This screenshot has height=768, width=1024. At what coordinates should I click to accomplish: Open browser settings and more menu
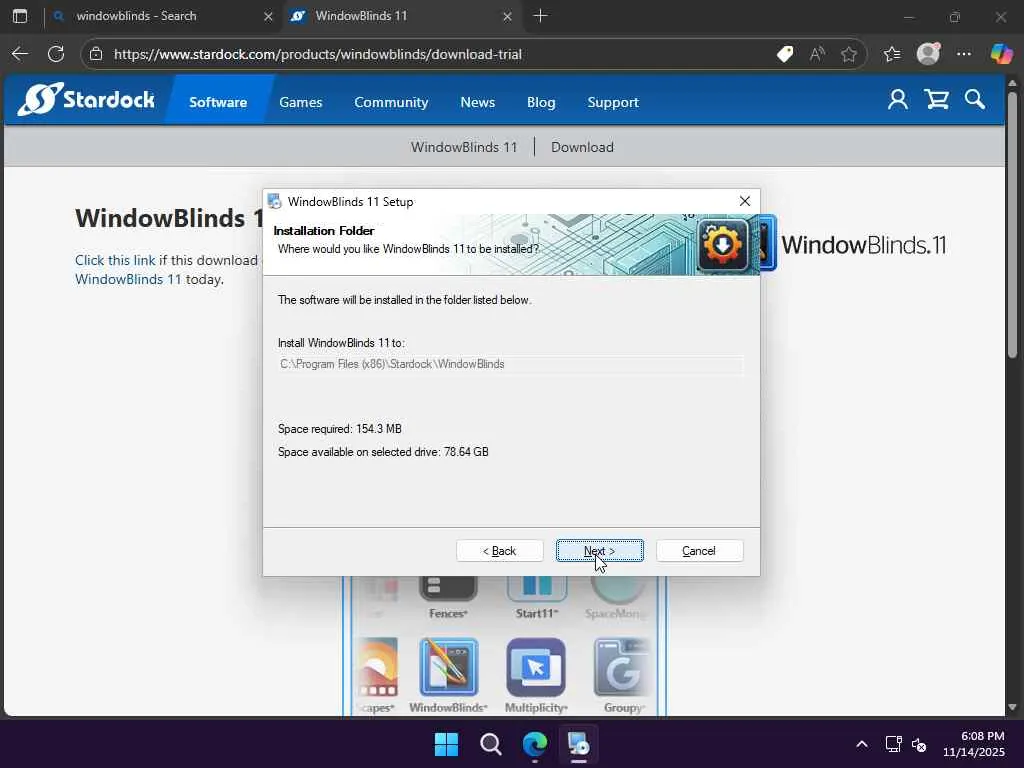point(964,54)
